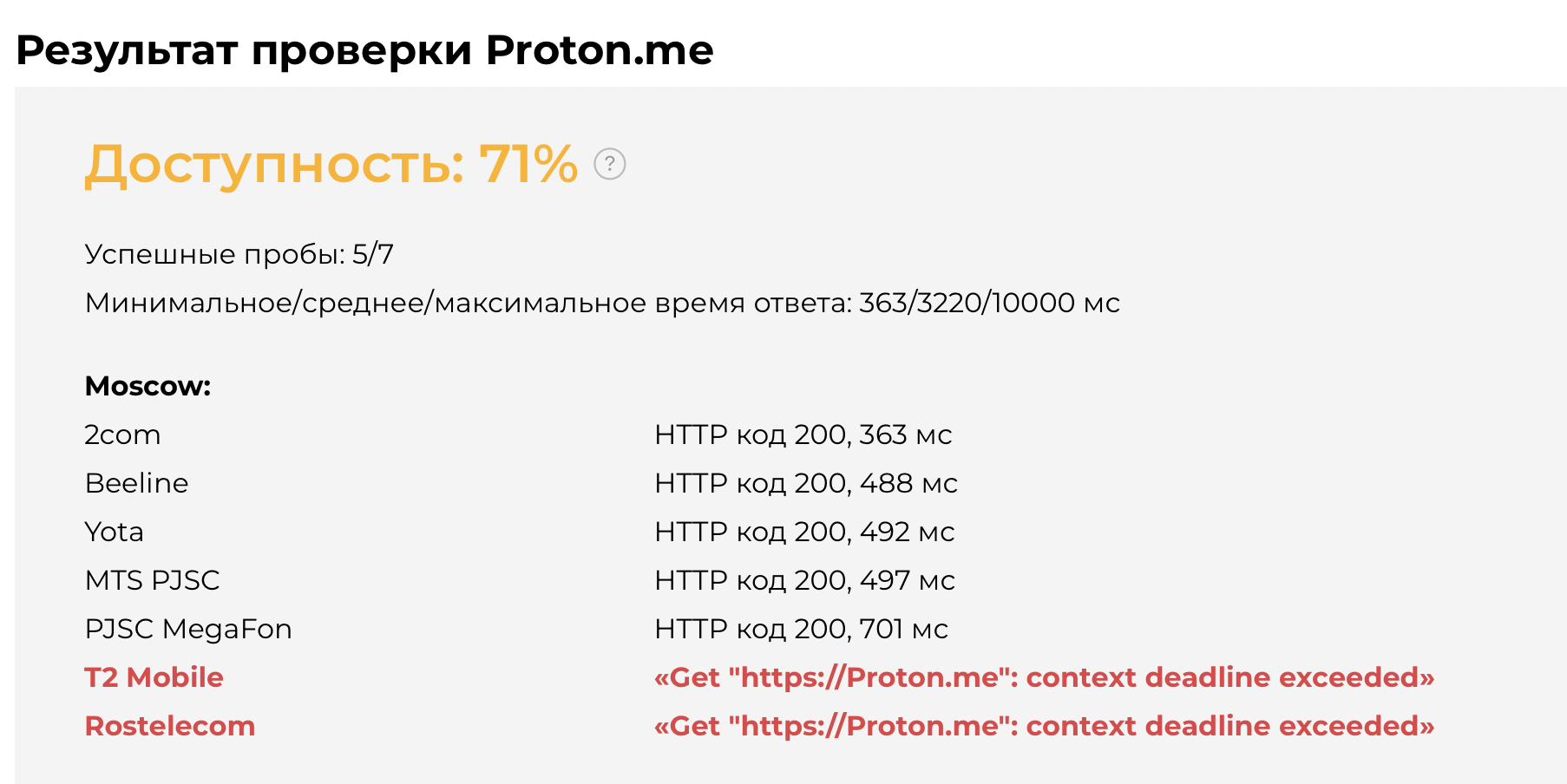This screenshot has width=1567, height=784.
Task: Click the 'Успешные пробы: 5/7' line
Action: point(239,254)
